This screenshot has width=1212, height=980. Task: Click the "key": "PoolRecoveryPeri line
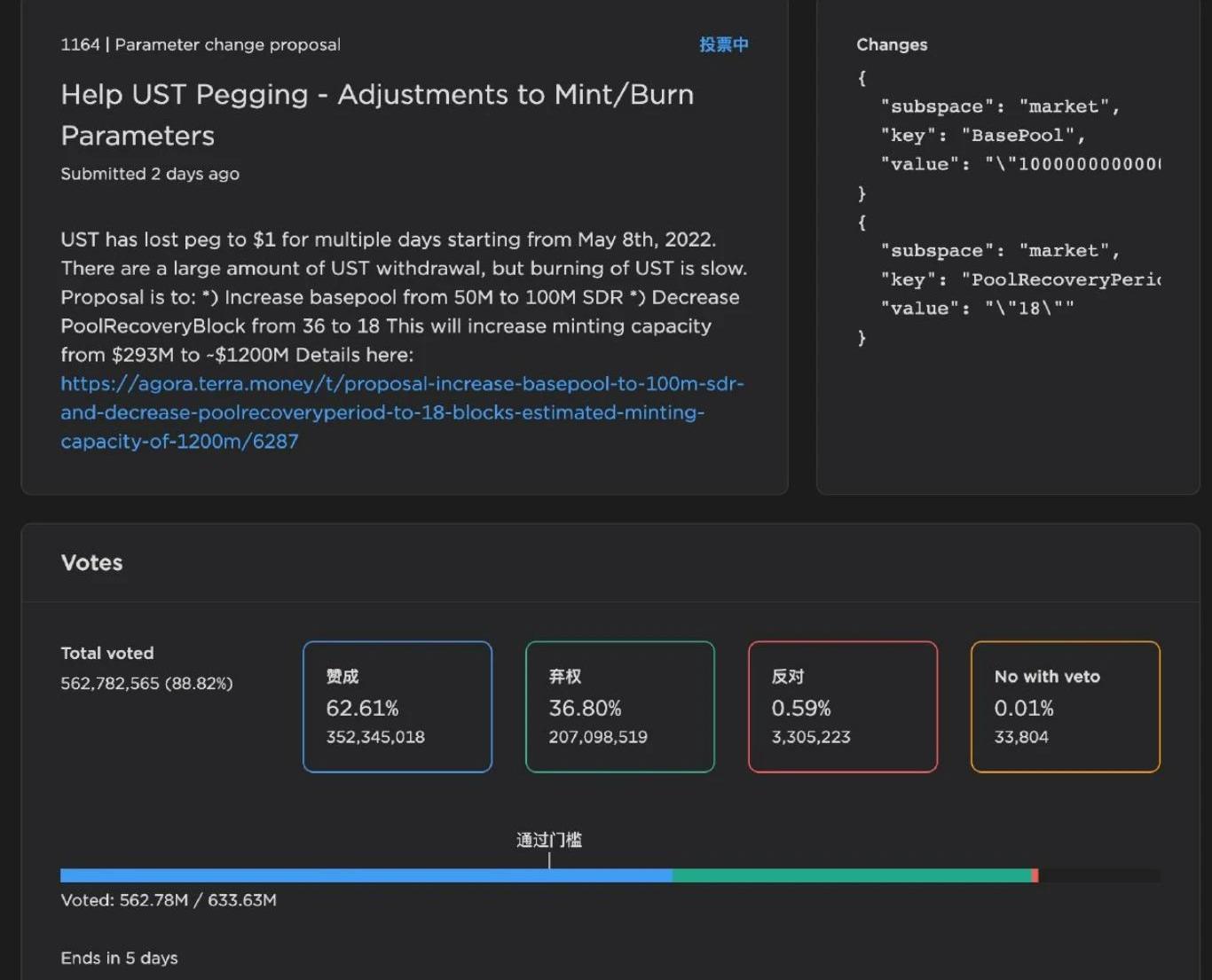1020,279
